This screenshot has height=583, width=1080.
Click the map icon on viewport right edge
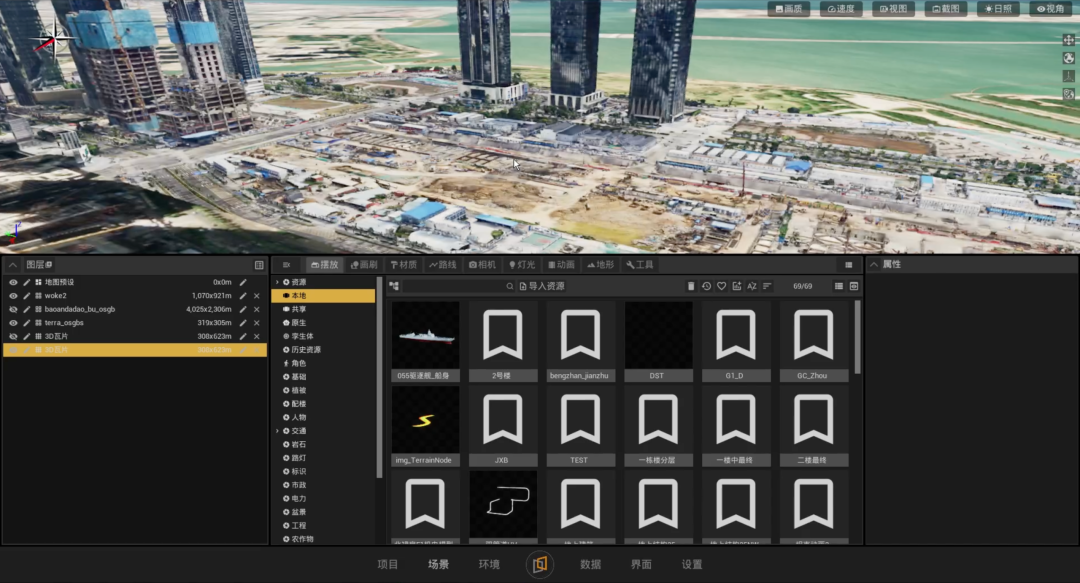pos(1068,94)
